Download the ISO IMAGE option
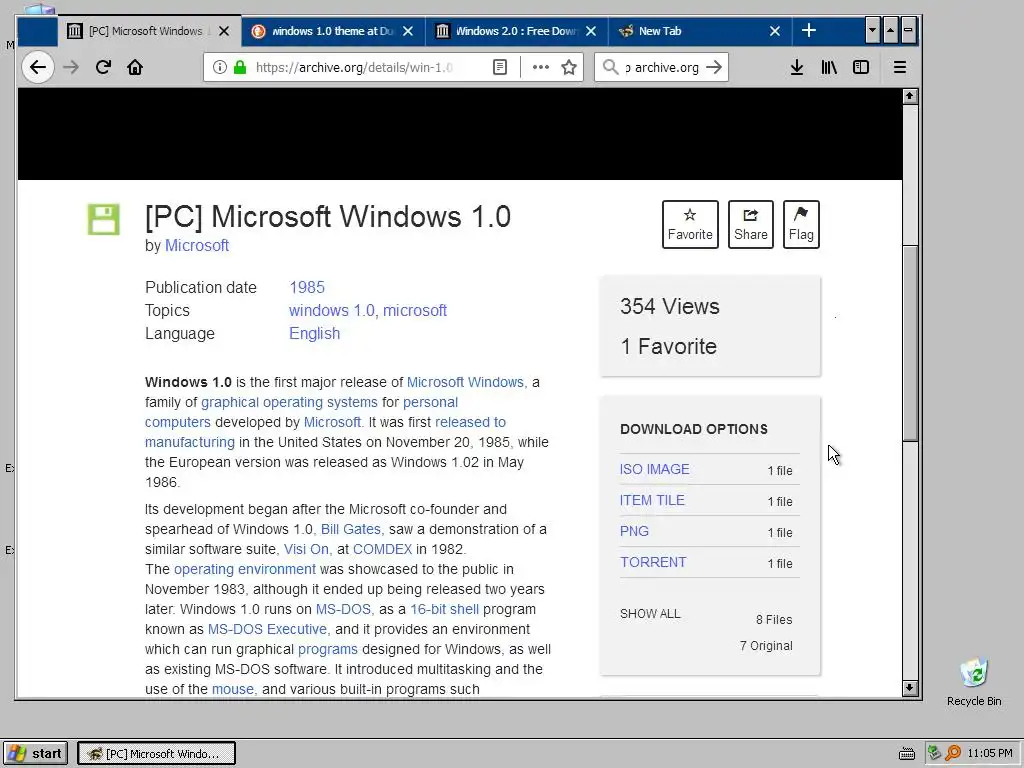The height and width of the screenshot is (768, 1024). click(654, 469)
